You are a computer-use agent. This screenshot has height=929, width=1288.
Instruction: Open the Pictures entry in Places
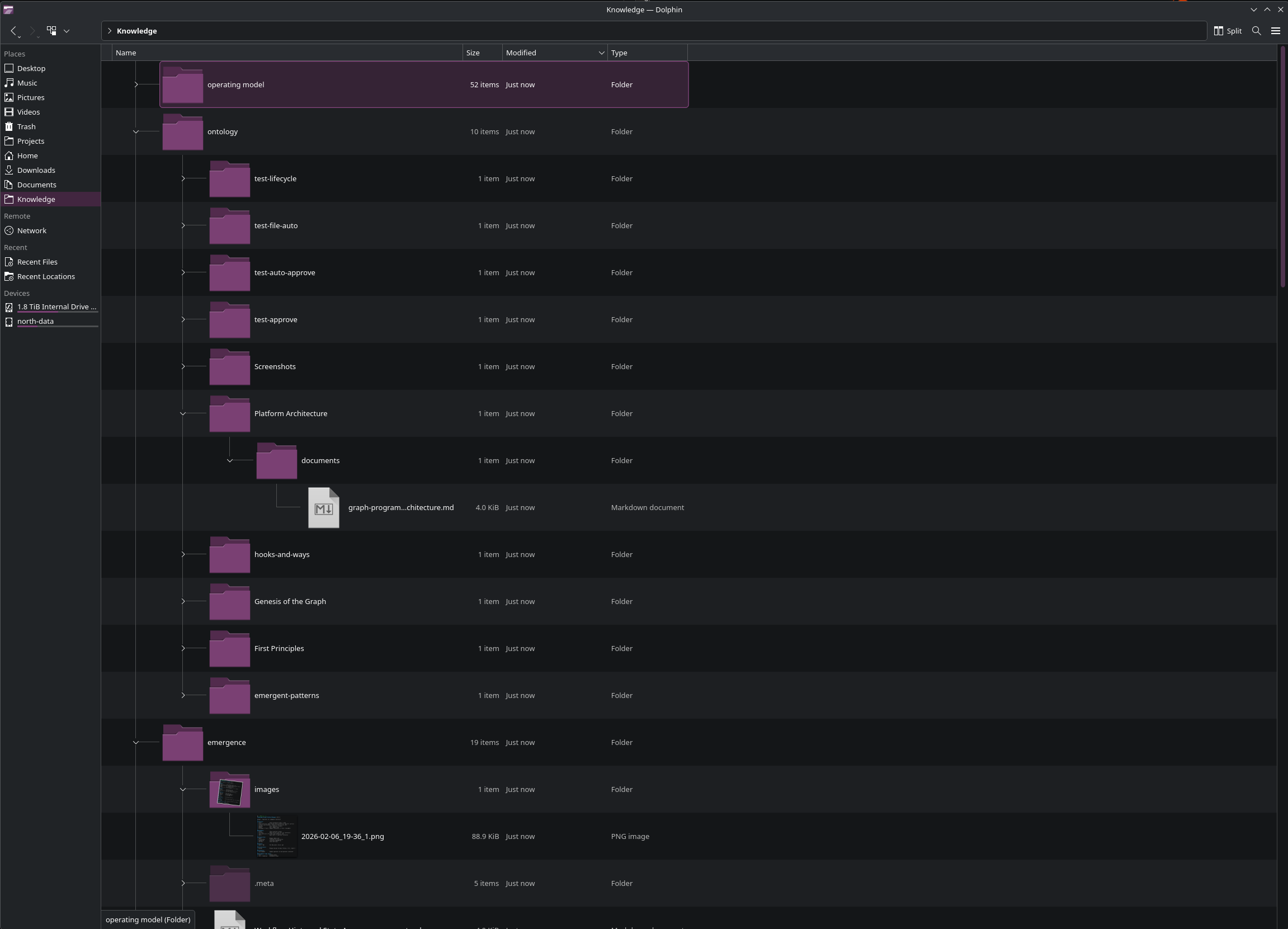pyautogui.click(x=30, y=97)
